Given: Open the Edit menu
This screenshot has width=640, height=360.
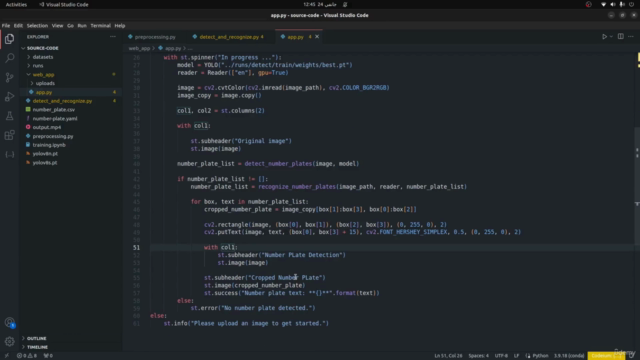Looking at the screenshot, I should click(18, 25).
